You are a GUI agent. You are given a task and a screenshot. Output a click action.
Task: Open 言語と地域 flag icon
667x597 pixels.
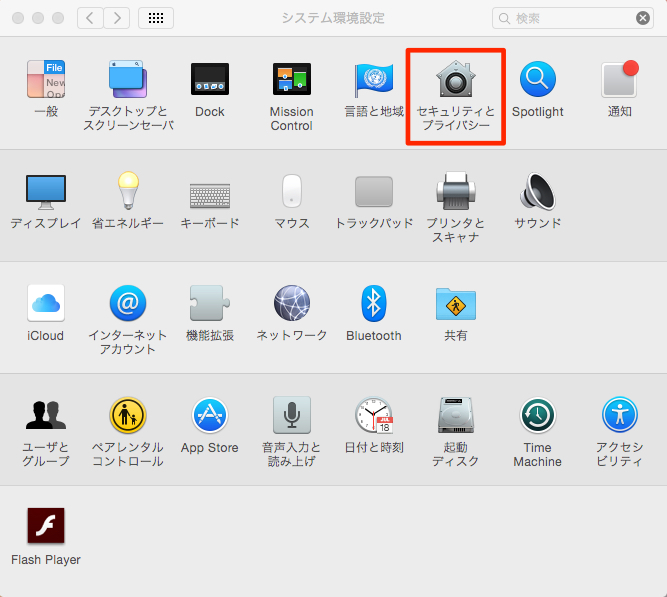click(x=373, y=80)
